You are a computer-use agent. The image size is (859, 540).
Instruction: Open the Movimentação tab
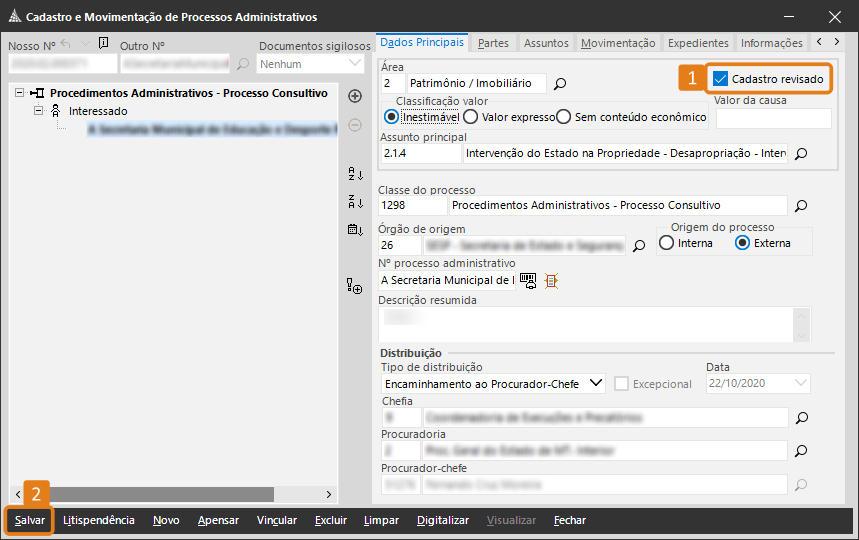click(x=618, y=43)
